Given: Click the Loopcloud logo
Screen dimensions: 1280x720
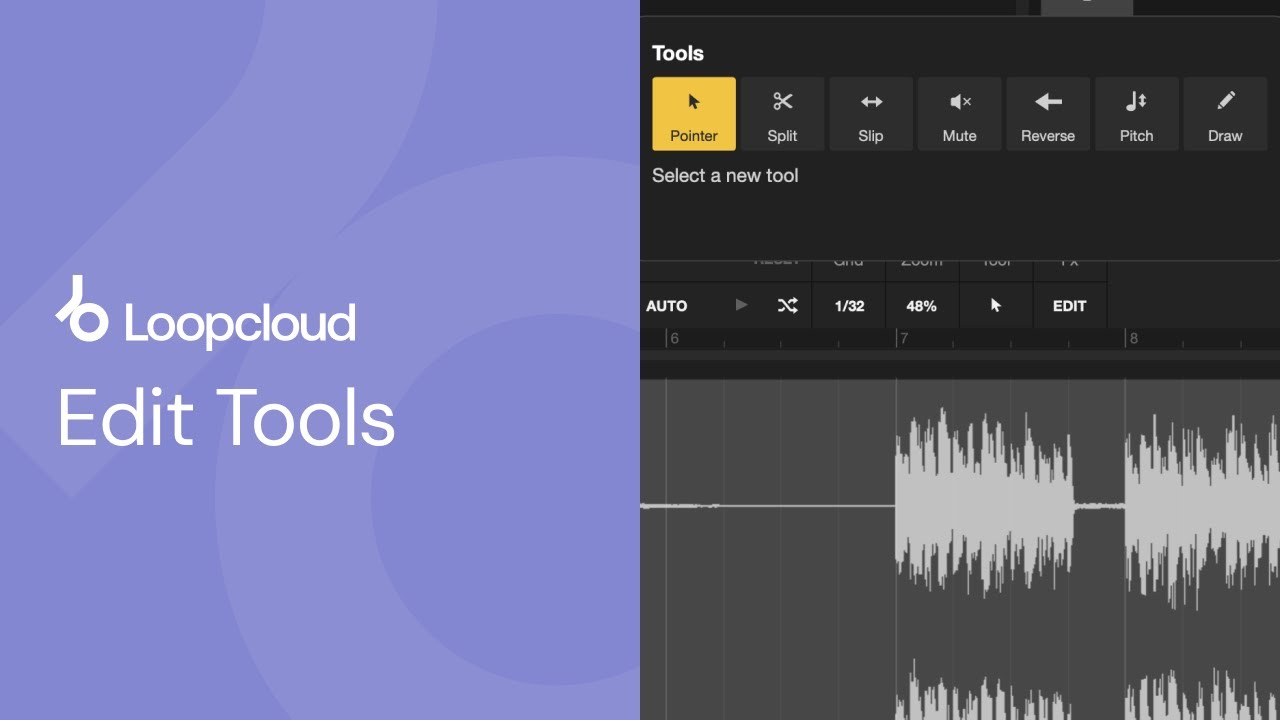Looking at the screenshot, I should pos(206,311).
